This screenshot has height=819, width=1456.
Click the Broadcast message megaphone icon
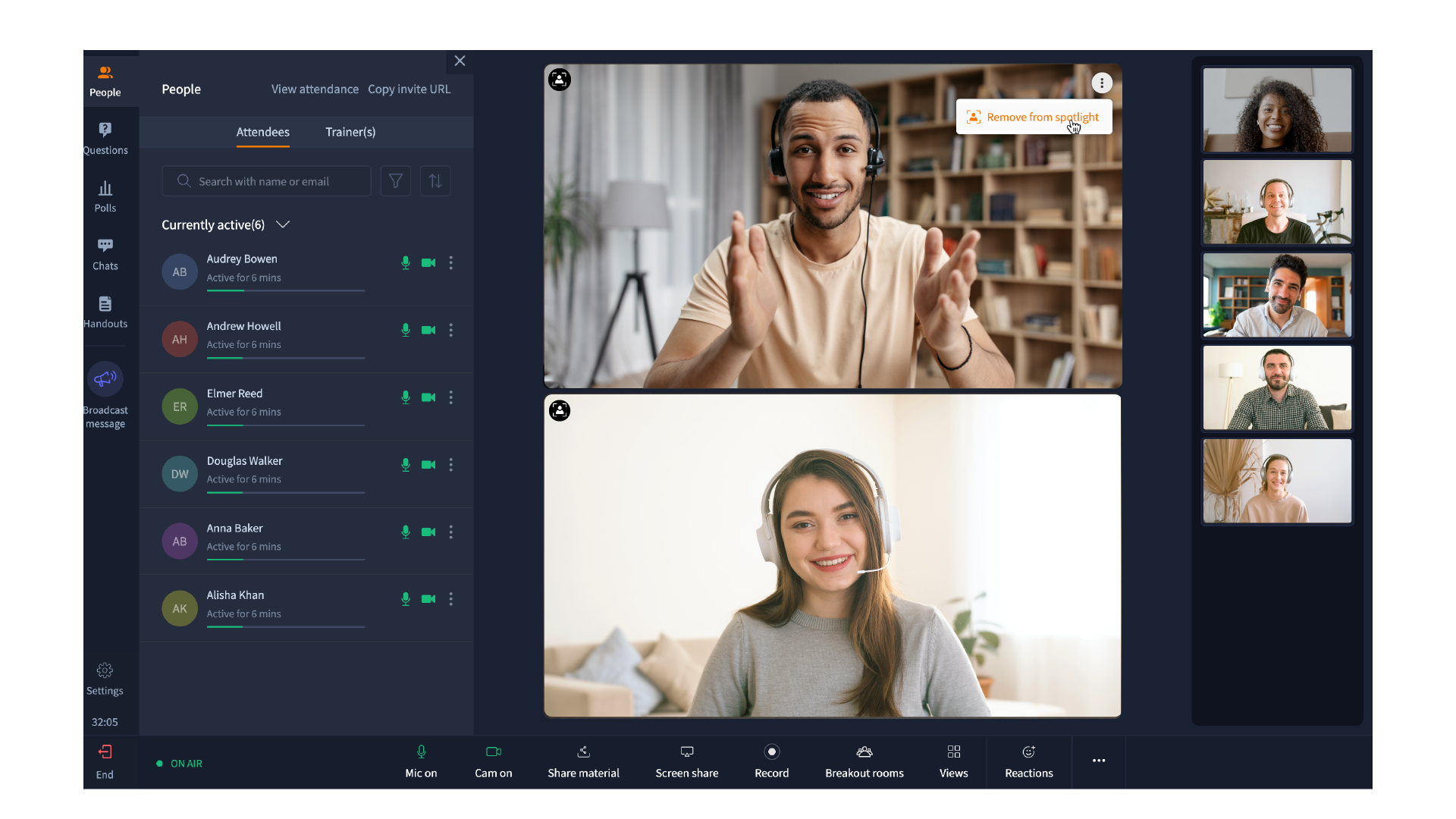[x=105, y=378]
